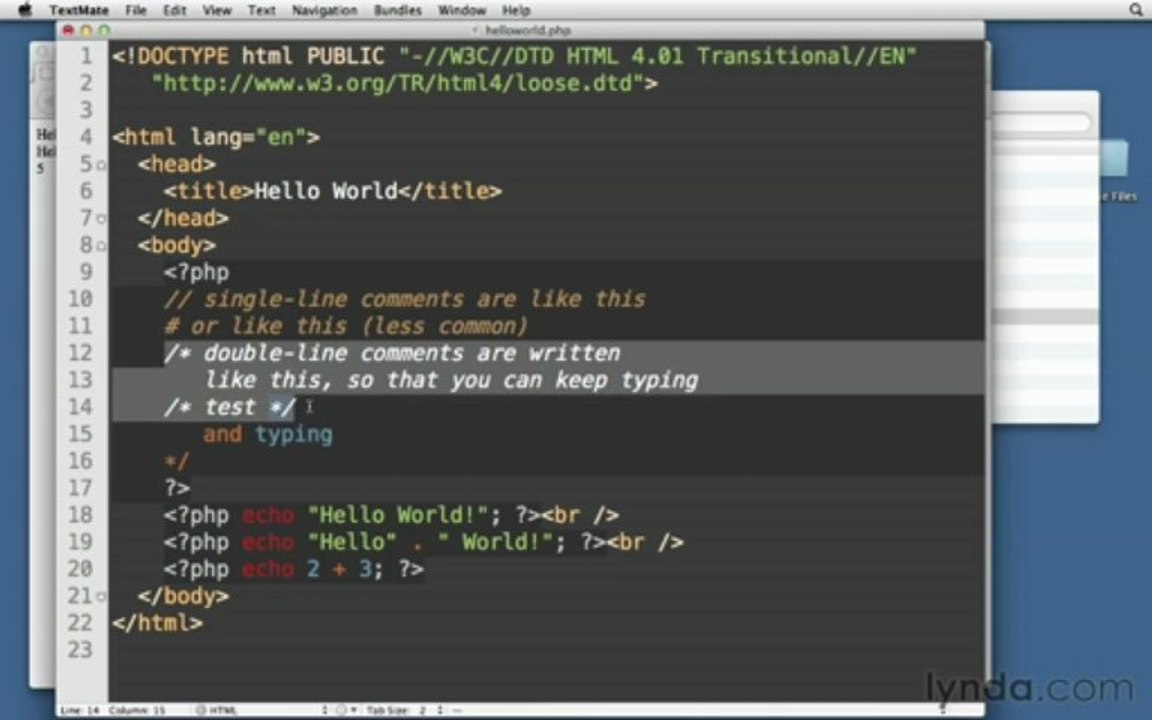Click the Hello World title text on line 6
The height and width of the screenshot is (720, 1152).
pos(326,192)
